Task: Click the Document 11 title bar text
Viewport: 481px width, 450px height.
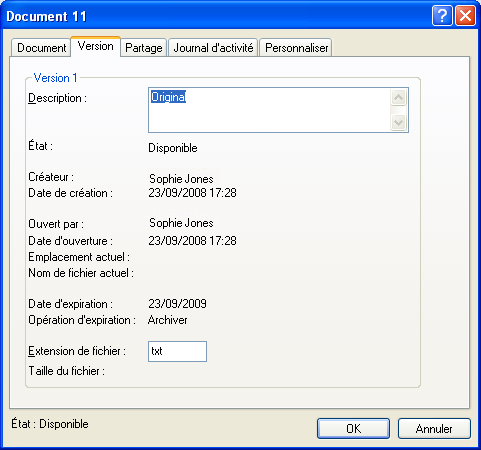Action: (x=46, y=16)
